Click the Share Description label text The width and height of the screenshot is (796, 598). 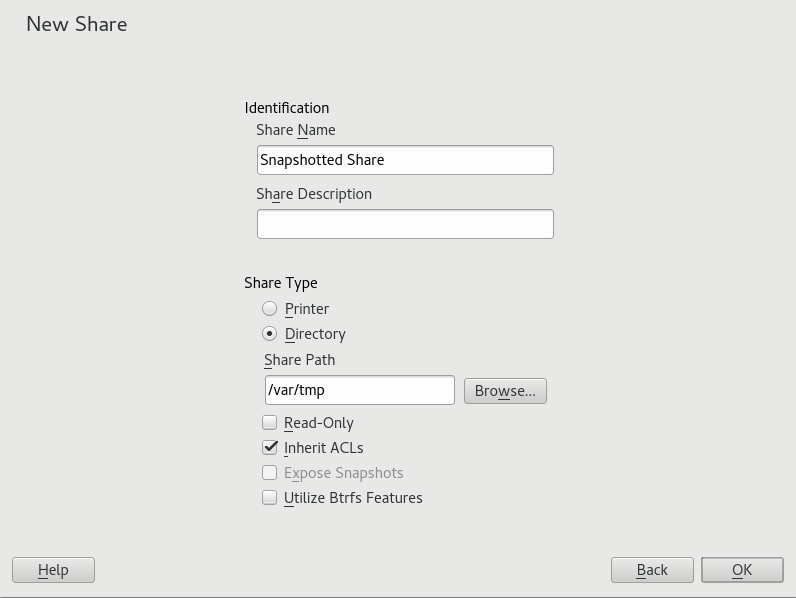click(314, 194)
